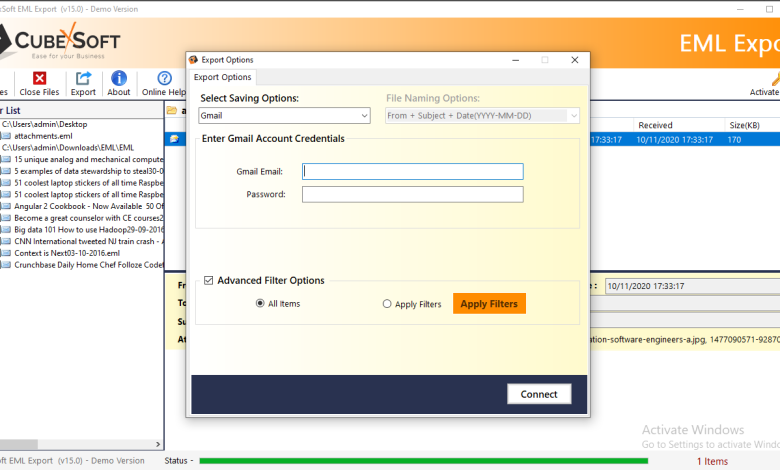
Task: Click the horizontal scrollbar thumb in folder list
Action: (18, 444)
